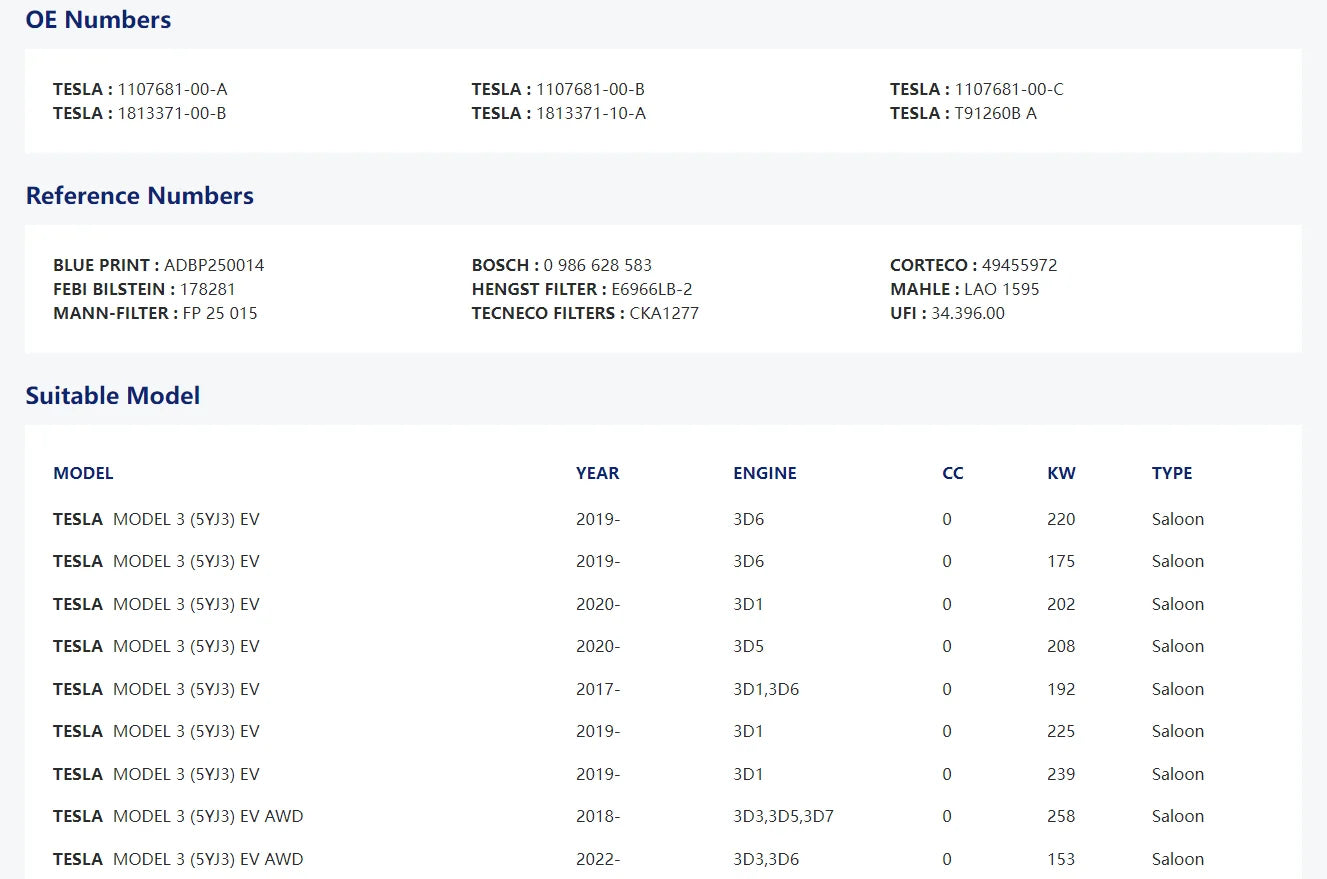Pick MANN-FILTER reference FP 25 015
Viewport: 1327px width, 879px height.
(x=220, y=313)
